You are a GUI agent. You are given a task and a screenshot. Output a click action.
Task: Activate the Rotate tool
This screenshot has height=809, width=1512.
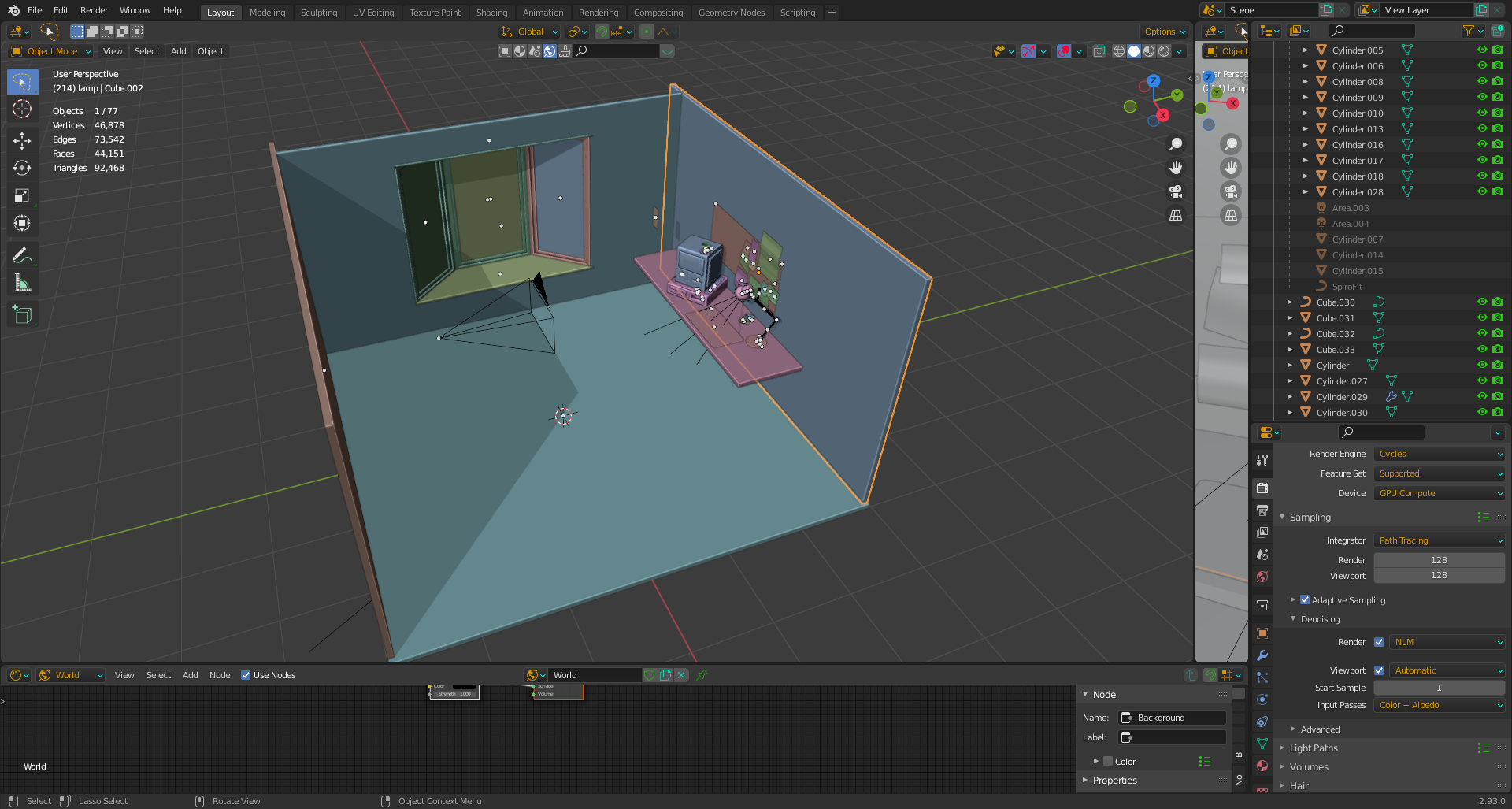click(22, 168)
